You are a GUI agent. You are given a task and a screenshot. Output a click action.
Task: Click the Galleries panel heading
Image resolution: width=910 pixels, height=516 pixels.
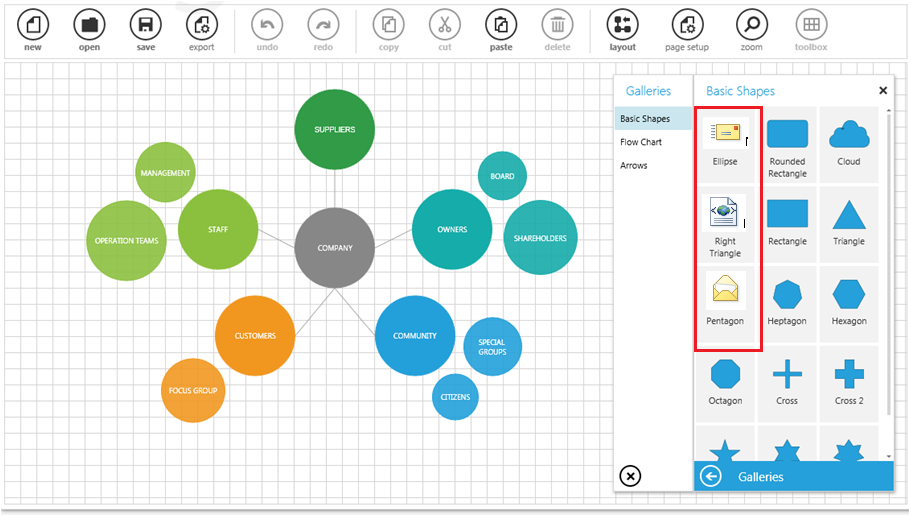[x=648, y=91]
